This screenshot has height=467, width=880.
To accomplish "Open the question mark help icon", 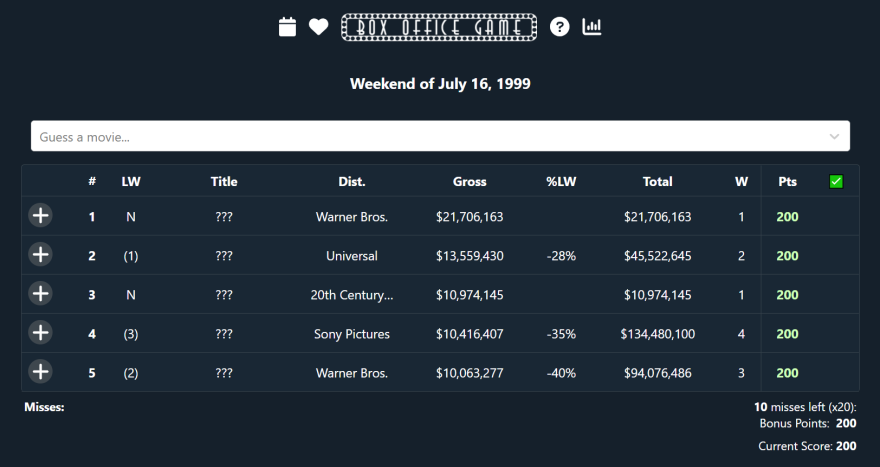I will tap(560, 27).
